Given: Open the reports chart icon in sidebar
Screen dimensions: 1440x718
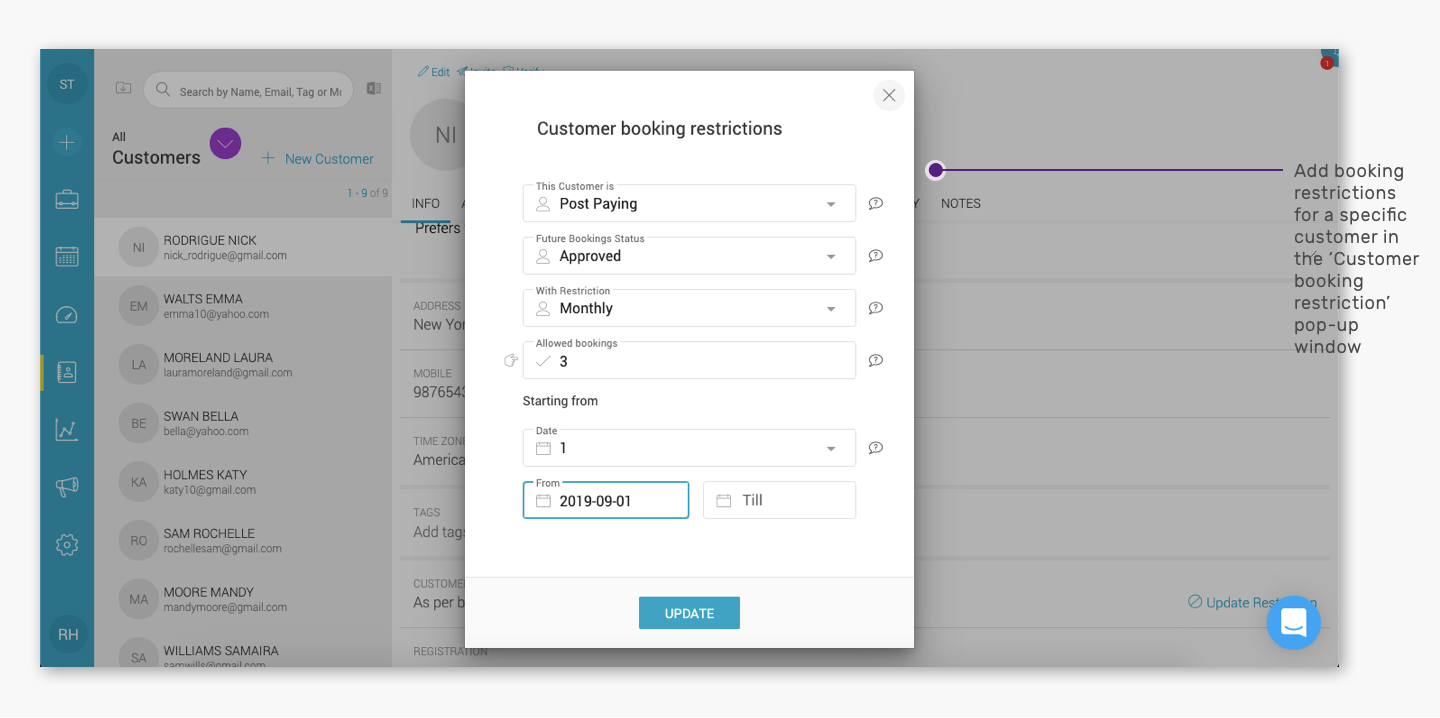Looking at the screenshot, I should click(x=67, y=430).
